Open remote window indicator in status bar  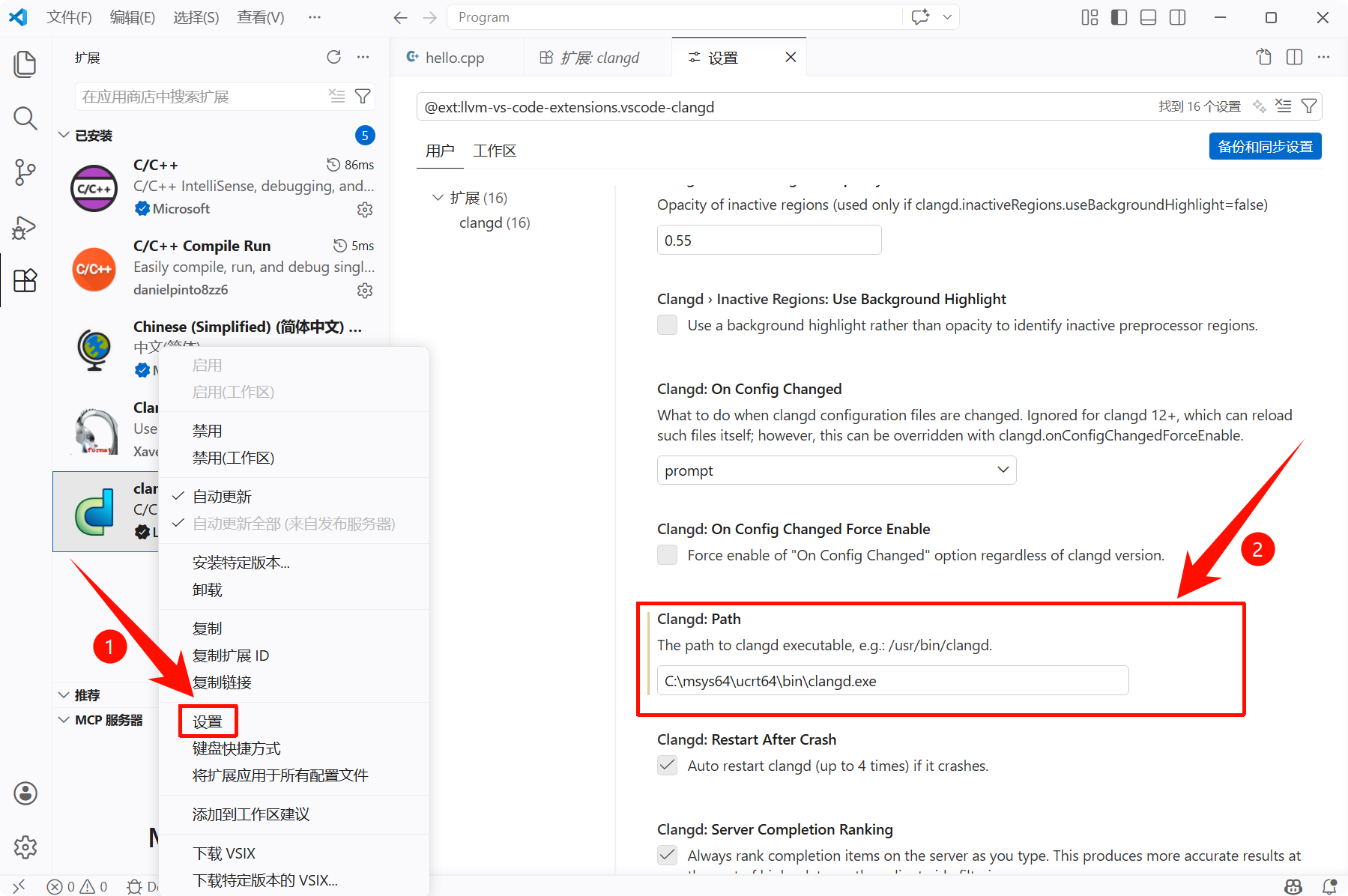coord(19,886)
